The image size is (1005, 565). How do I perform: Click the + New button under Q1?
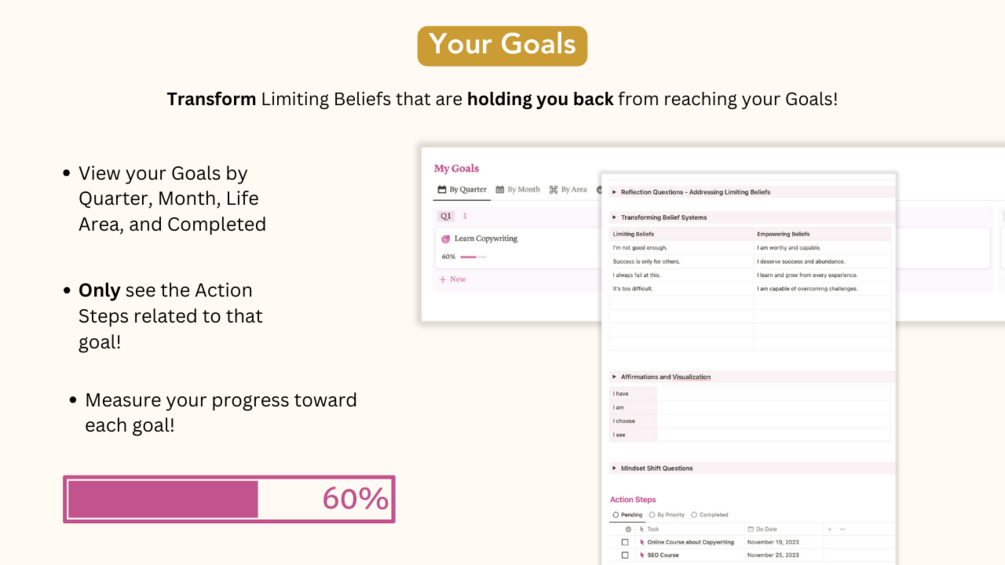click(453, 280)
